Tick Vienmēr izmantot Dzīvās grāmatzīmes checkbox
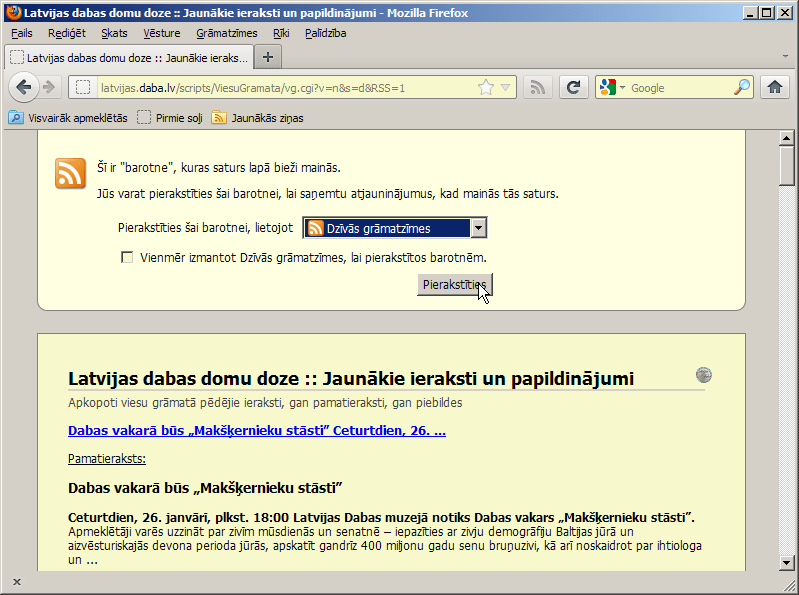 pyautogui.click(x=127, y=257)
